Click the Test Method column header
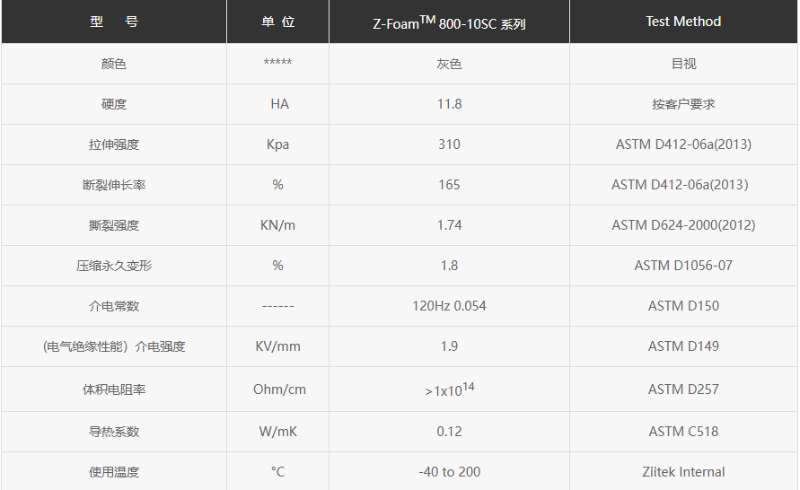The height and width of the screenshot is (490, 800). [683, 21]
